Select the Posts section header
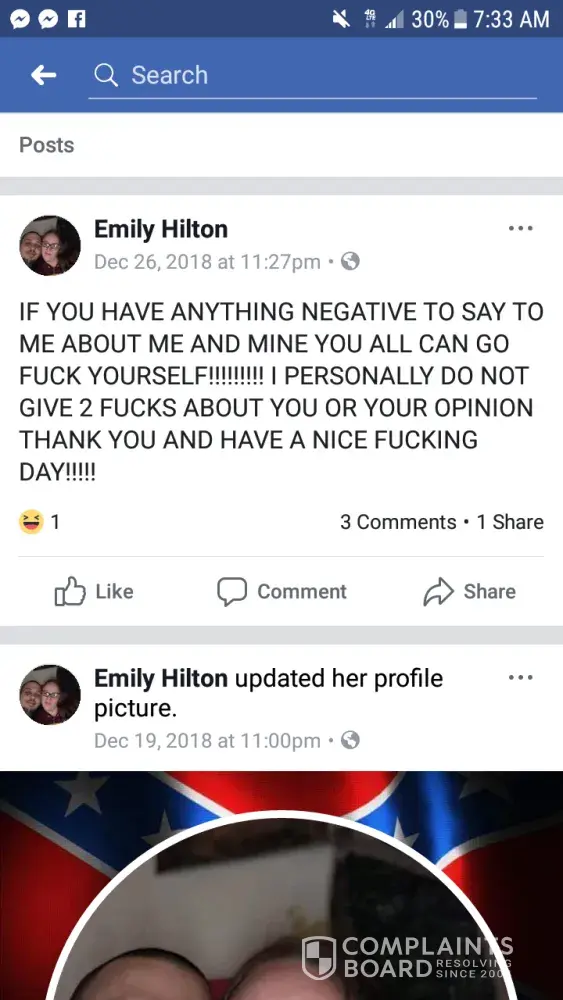 [47, 145]
